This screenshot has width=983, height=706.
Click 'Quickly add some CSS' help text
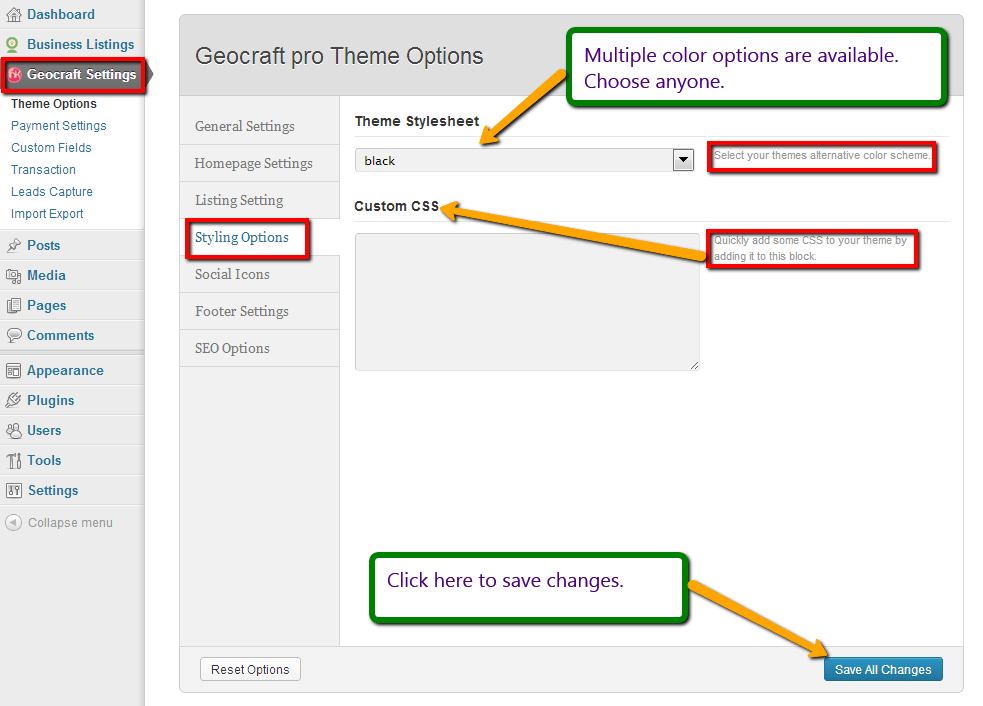(x=811, y=248)
